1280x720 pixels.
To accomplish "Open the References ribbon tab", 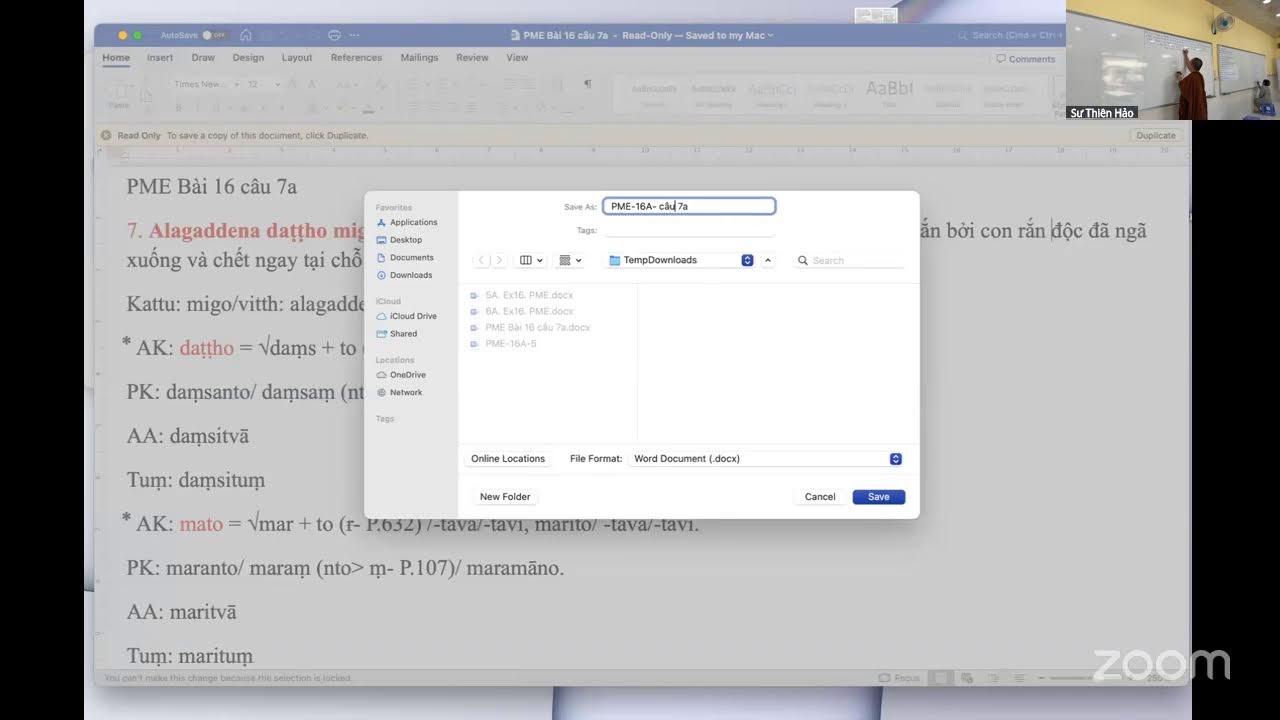I will [x=356, y=58].
